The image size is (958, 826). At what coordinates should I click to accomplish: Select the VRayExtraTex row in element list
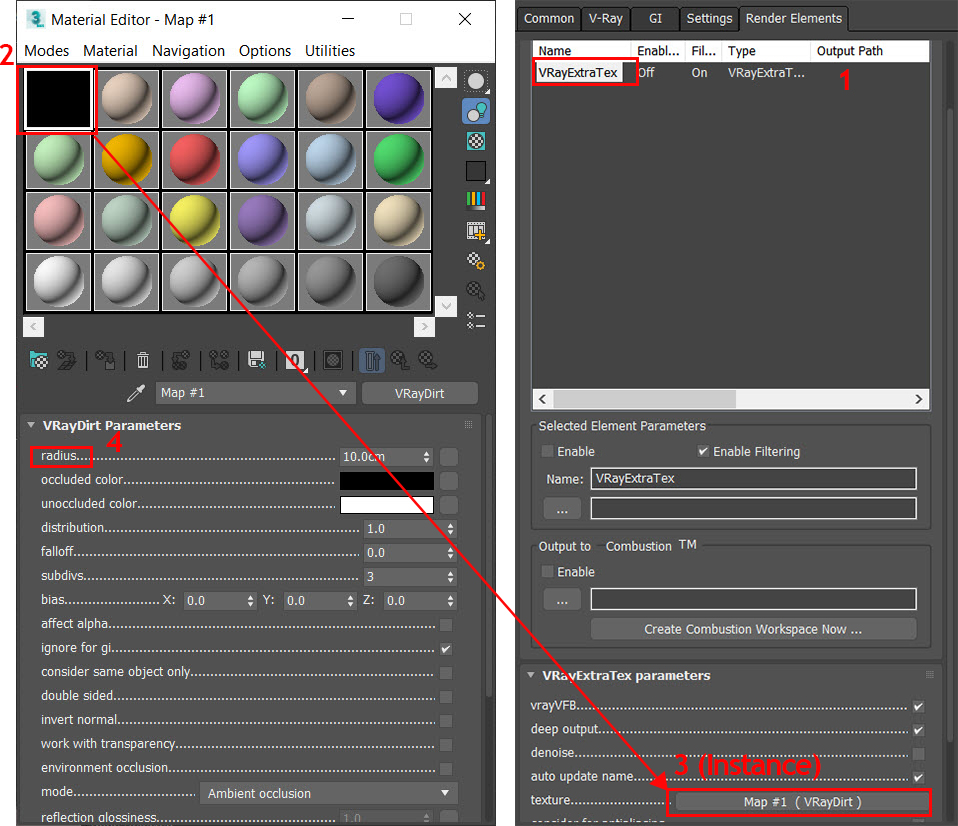pos(731,73)
